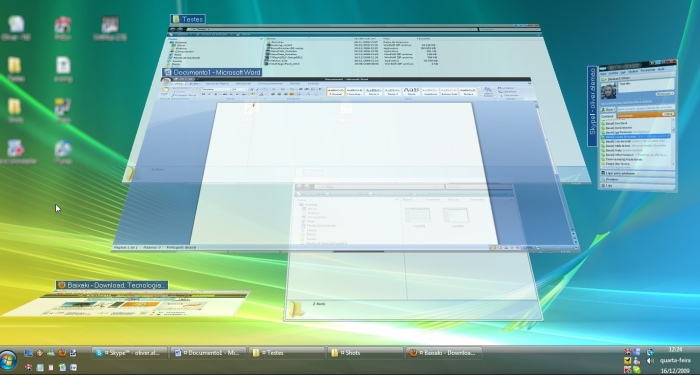Select the Skype - oliver.alemao window label
The height and width of the screenshot is (375, 700).
point(592,106)
